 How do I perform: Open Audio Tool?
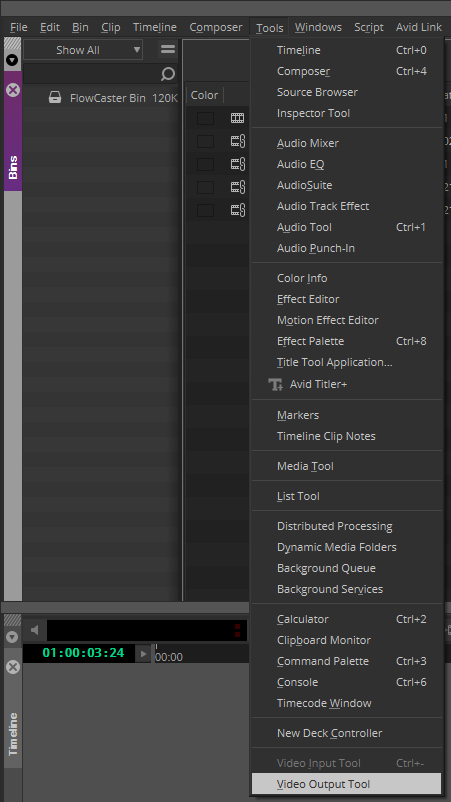click(x=347, y=227)
